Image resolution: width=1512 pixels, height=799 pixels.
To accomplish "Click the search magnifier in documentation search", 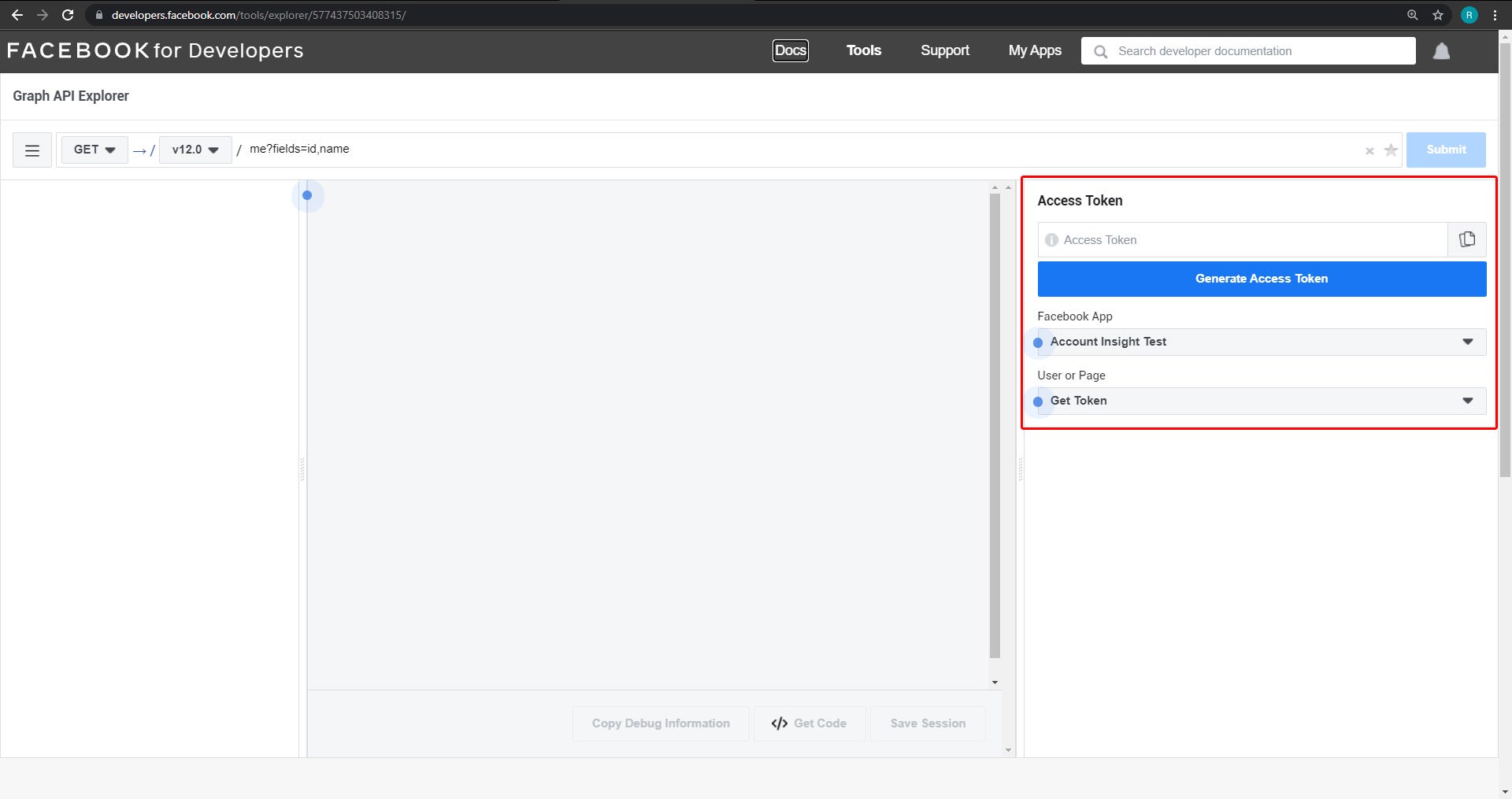I will [x=1101, y=52].
